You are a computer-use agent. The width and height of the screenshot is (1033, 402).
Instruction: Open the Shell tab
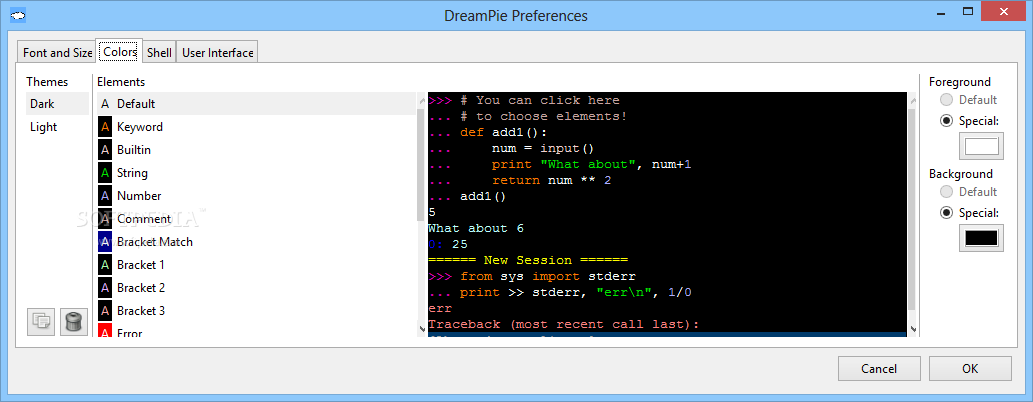coord(159,53)
